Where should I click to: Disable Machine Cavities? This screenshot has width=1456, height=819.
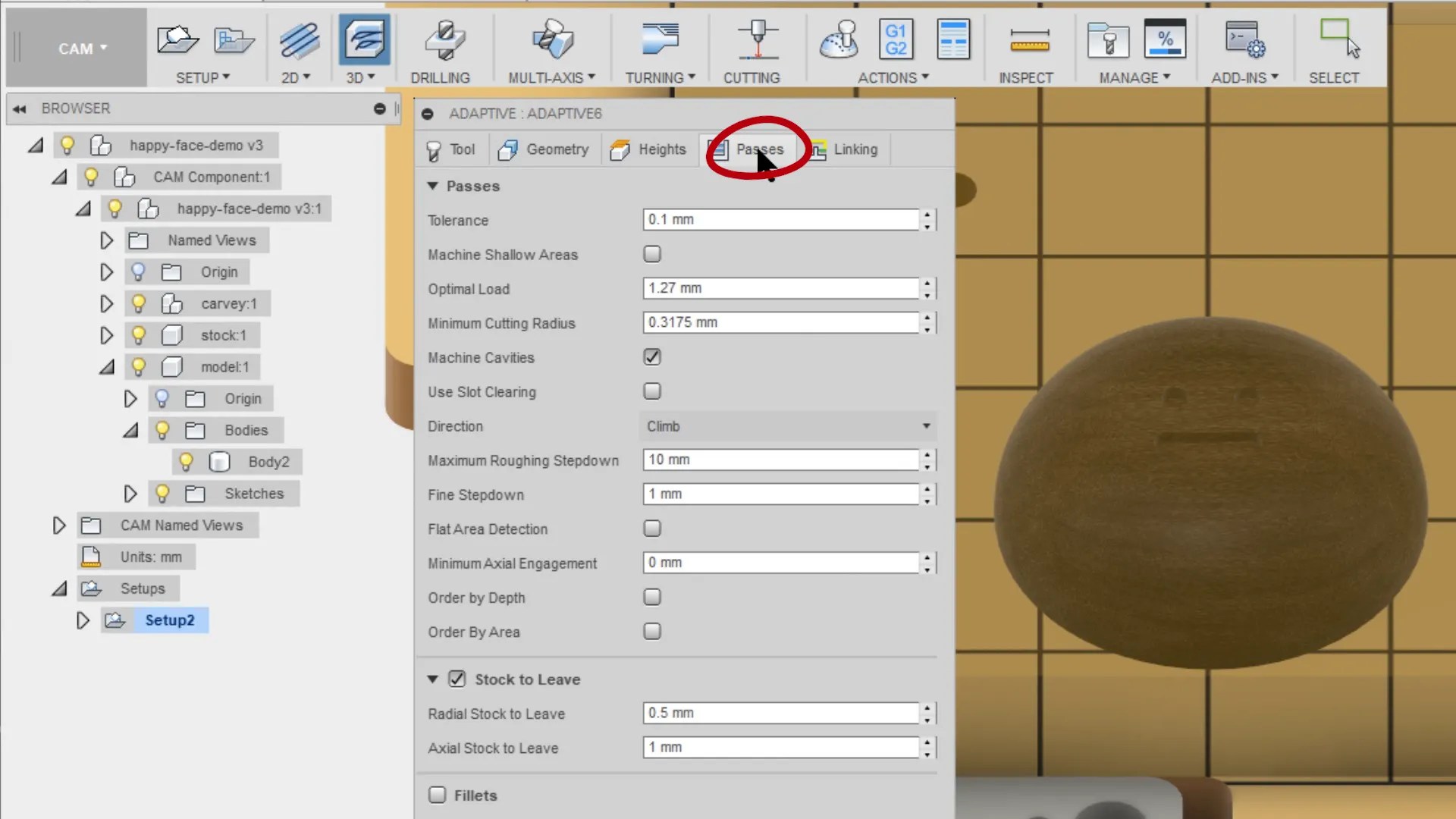pos(651,357)
